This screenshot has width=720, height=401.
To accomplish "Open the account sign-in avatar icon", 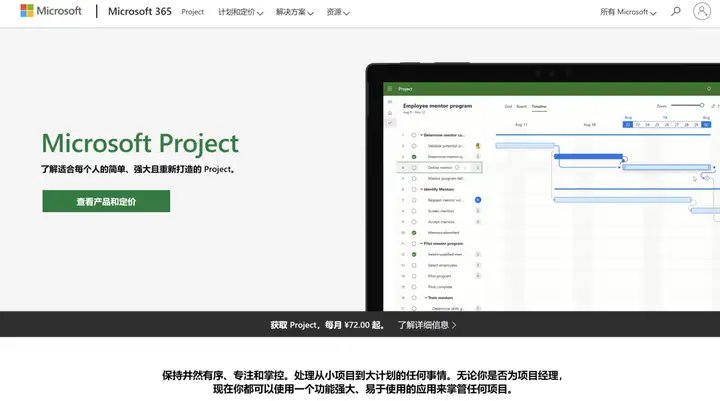I will [x=702, y=11].
